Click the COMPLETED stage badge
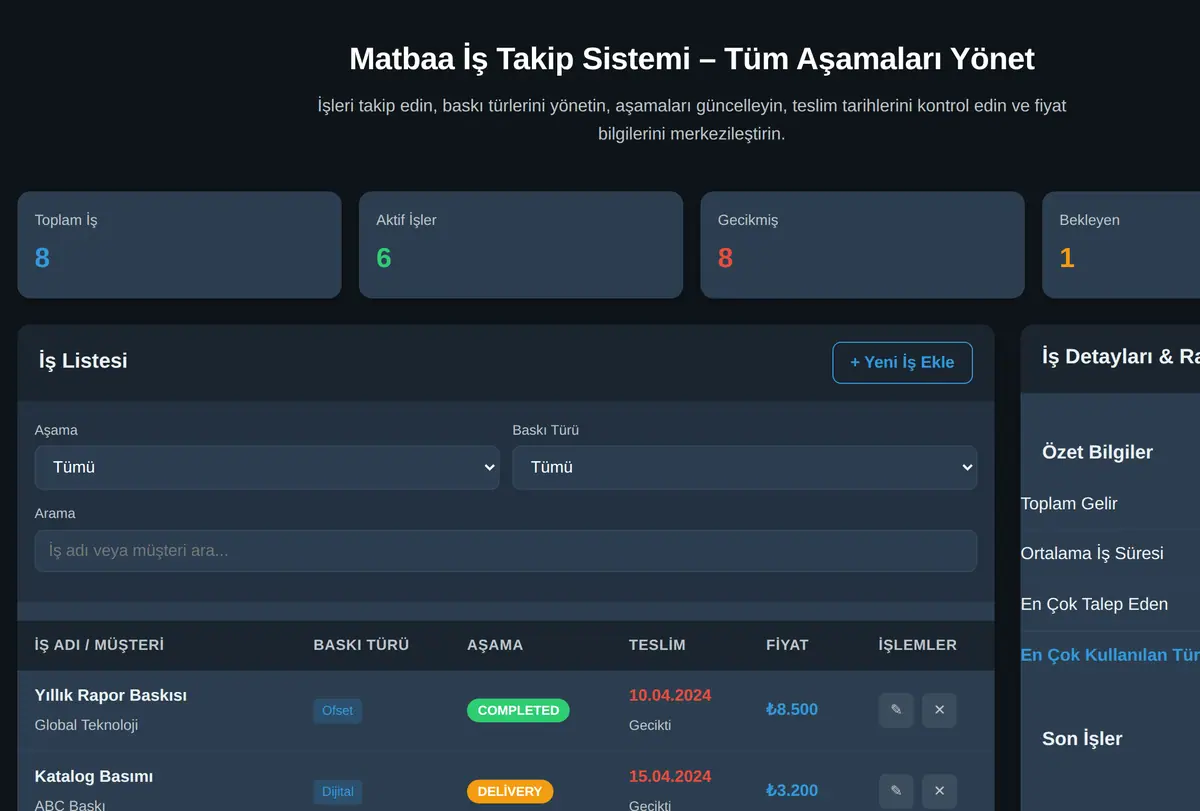 pyautogui.click(x=518, y=710)
